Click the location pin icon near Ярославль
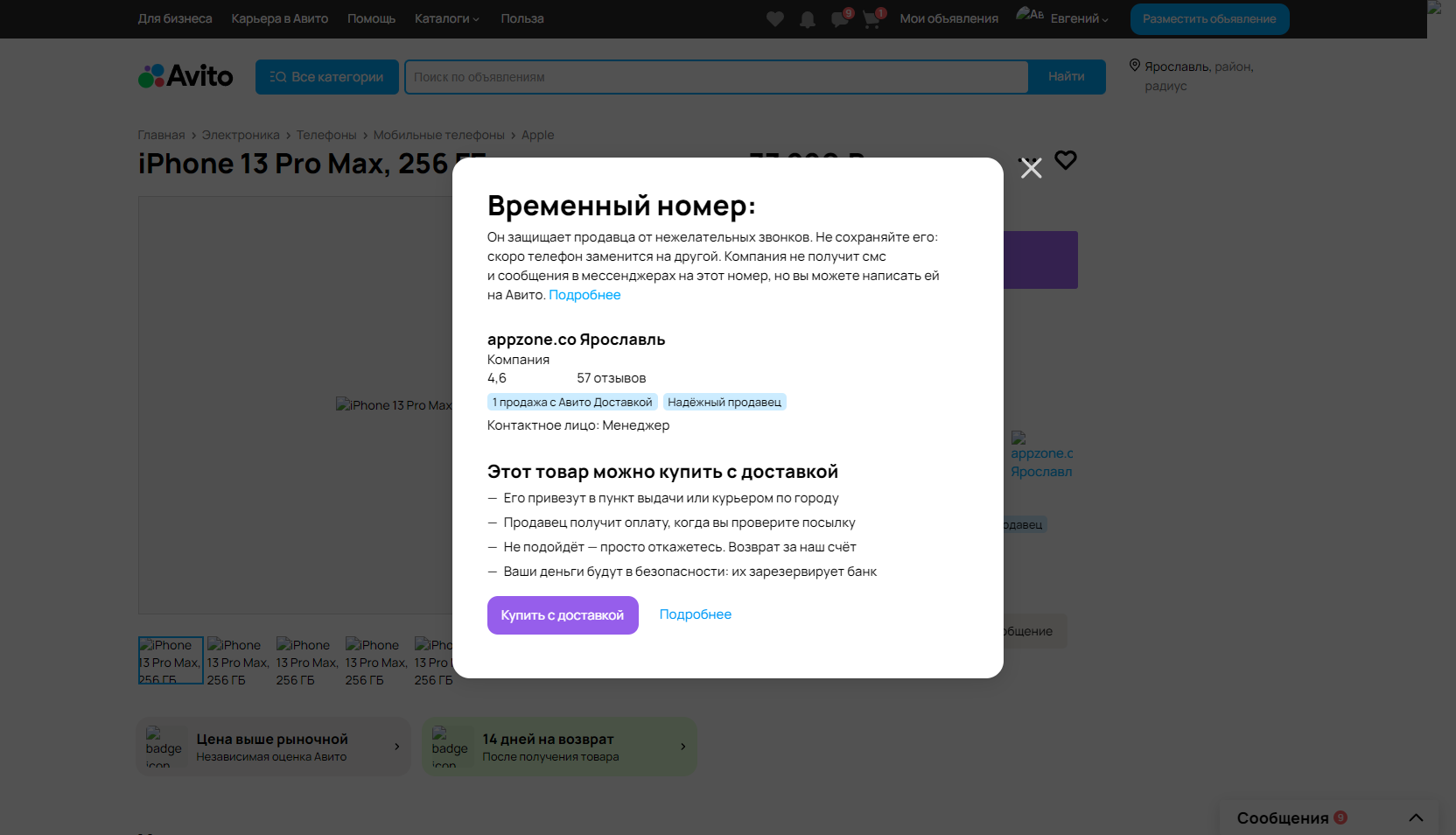 1135,66
